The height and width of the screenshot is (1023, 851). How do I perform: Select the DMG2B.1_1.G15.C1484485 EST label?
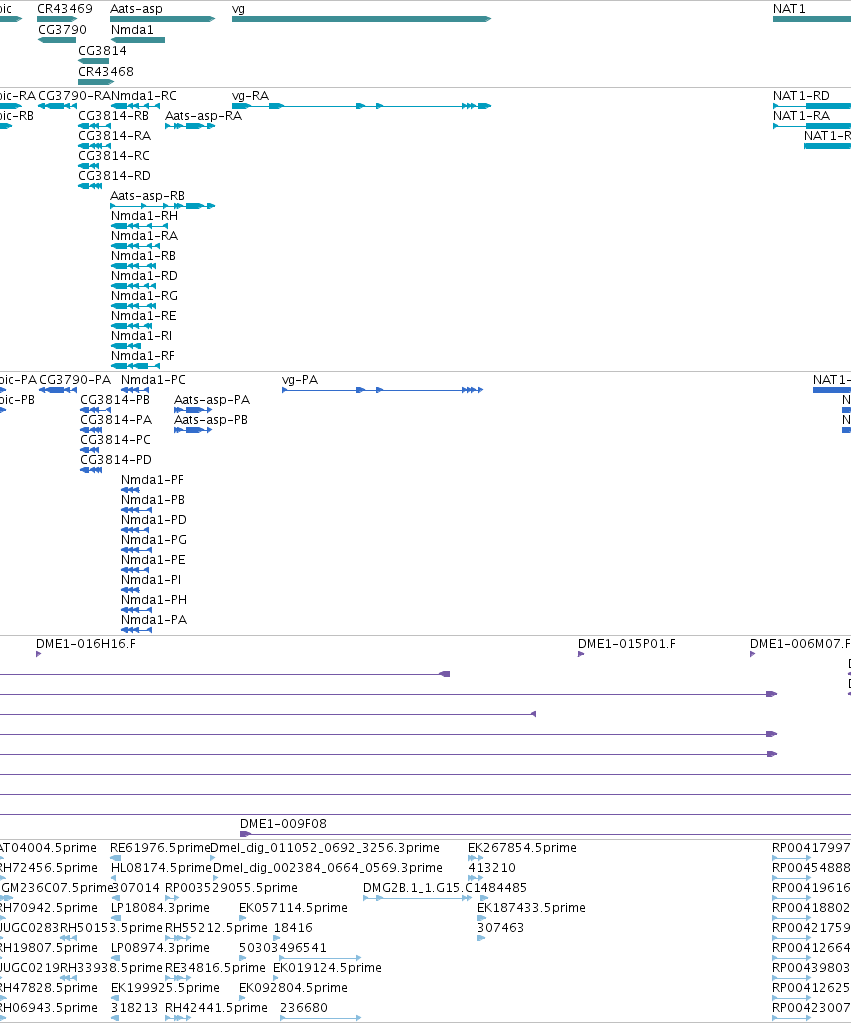[x=445, y=888]
